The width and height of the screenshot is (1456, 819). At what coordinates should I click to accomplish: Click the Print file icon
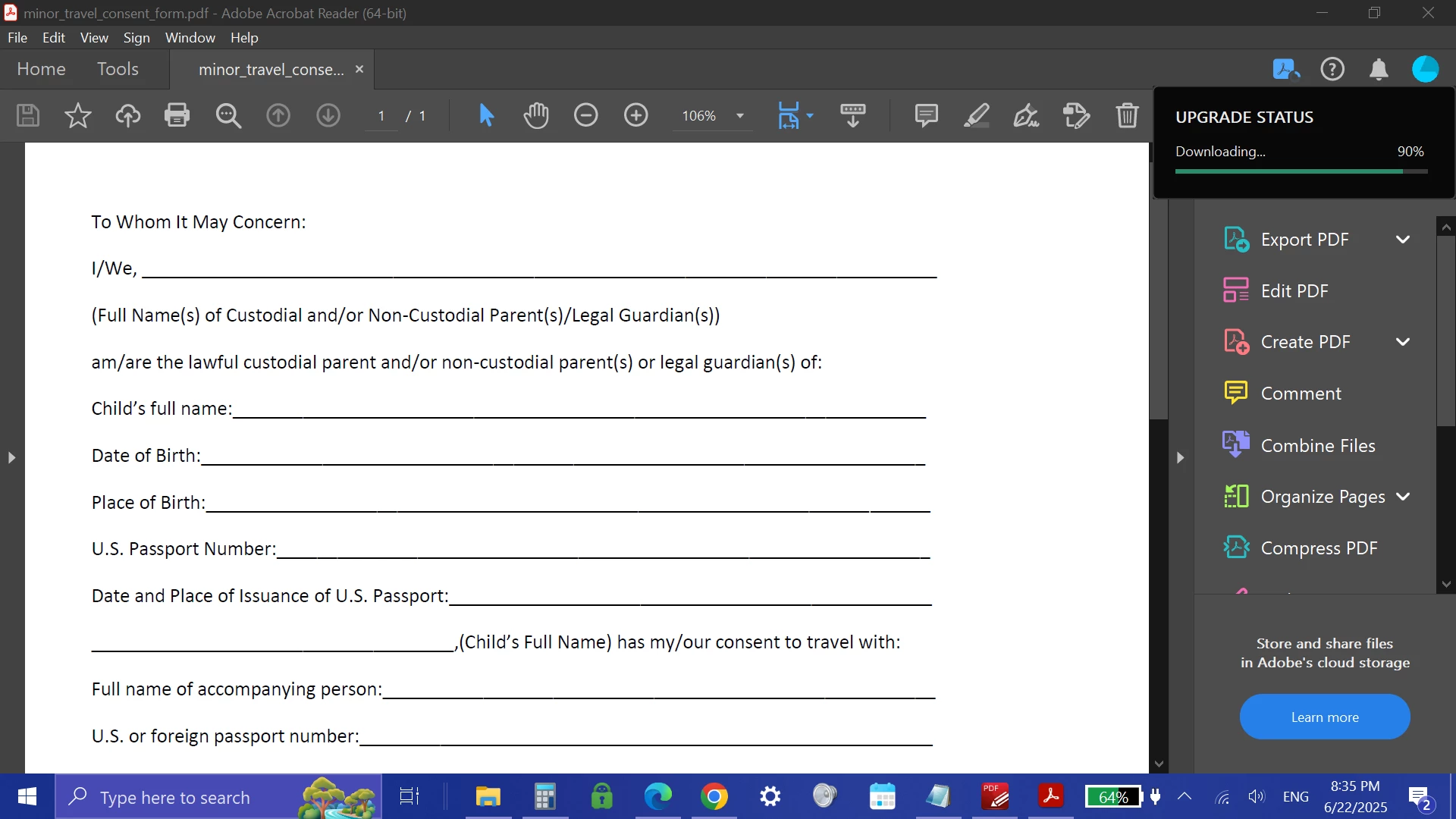click(177, 115)
